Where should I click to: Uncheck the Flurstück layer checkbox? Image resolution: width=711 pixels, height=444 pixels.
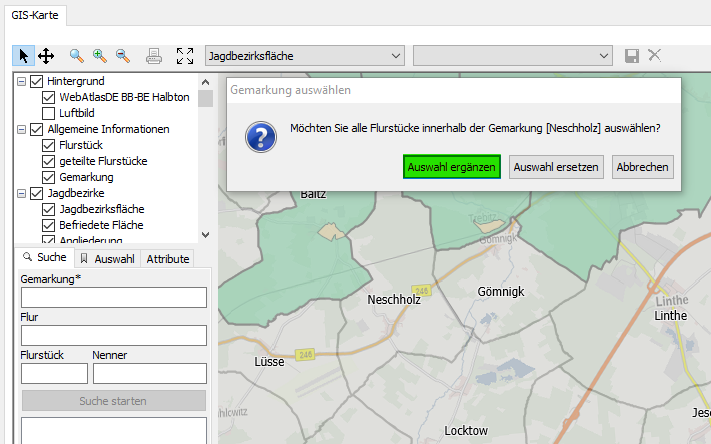(49, 145)
